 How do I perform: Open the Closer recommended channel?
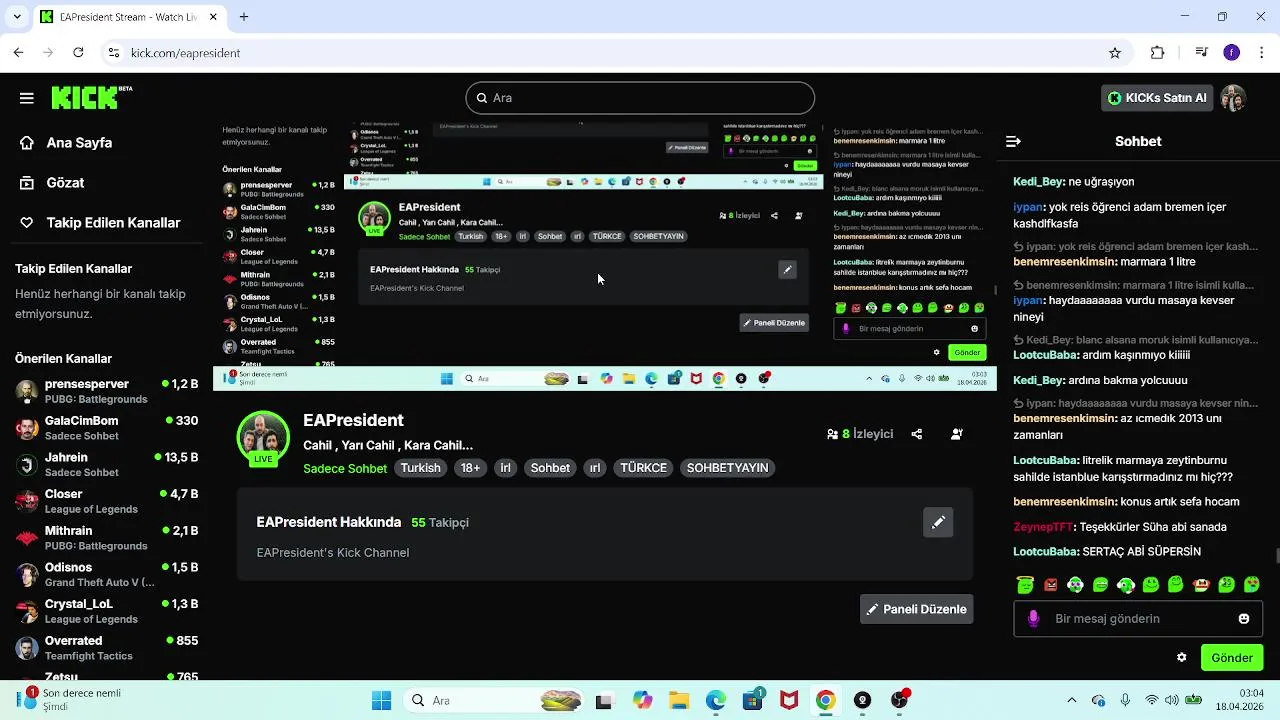[x=107, y=501]
